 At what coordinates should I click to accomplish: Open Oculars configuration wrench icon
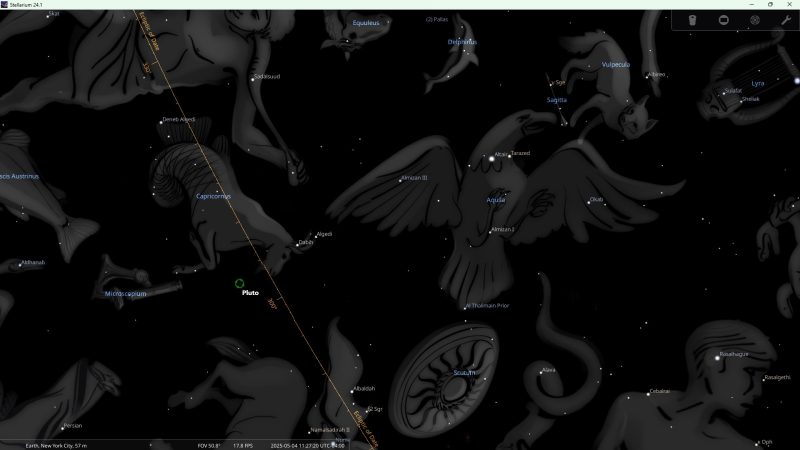click(786, 20)
